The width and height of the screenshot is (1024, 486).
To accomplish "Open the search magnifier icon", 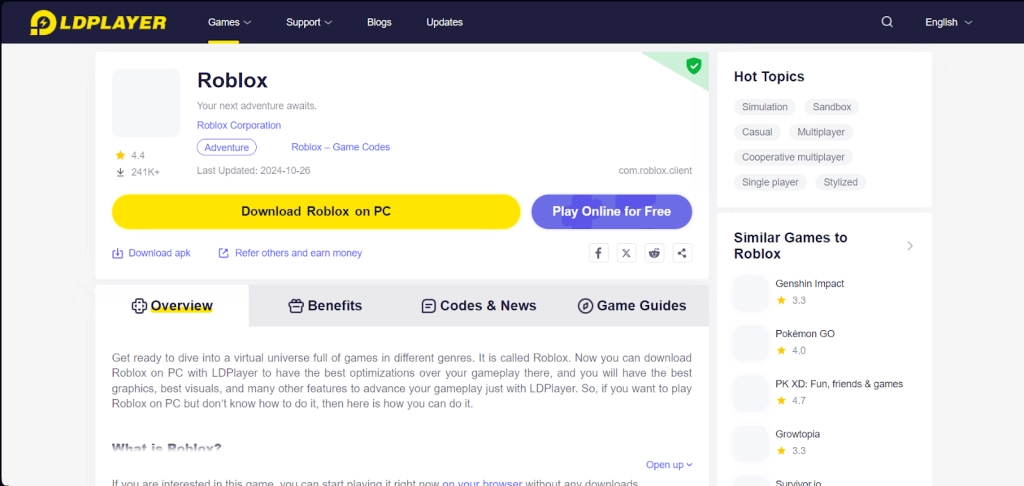I will 887,22.
